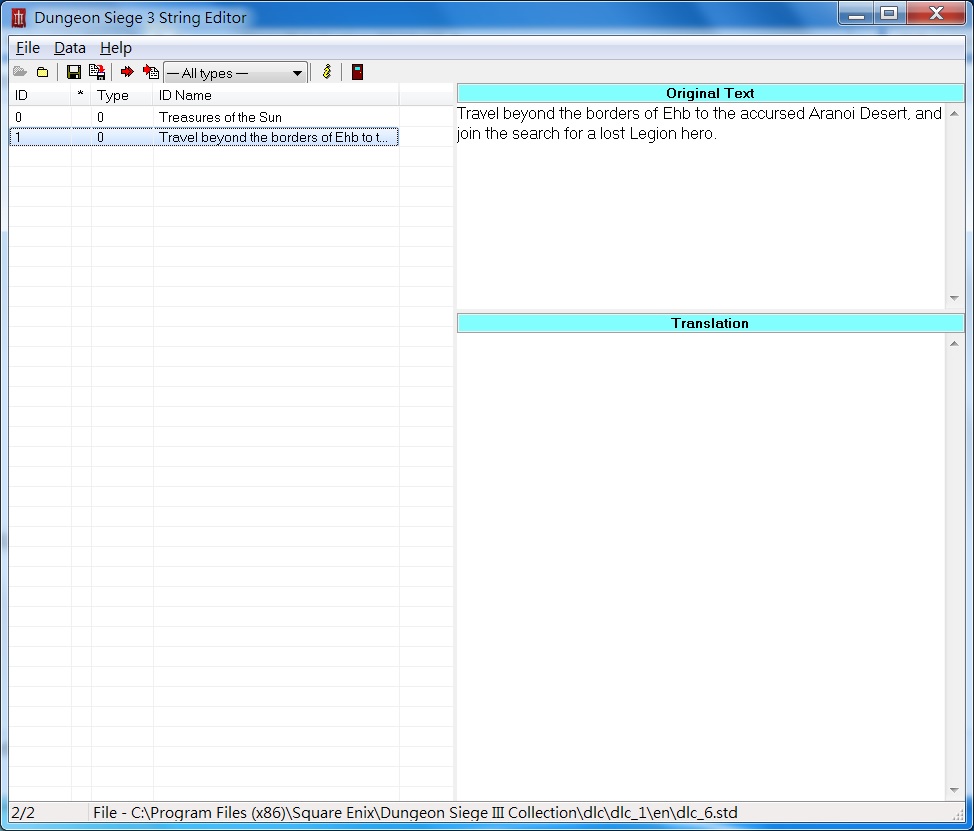Click the Translation header bar
This screenshot has width=974, height=831.
pyautogui.click(x=710, y=323)
